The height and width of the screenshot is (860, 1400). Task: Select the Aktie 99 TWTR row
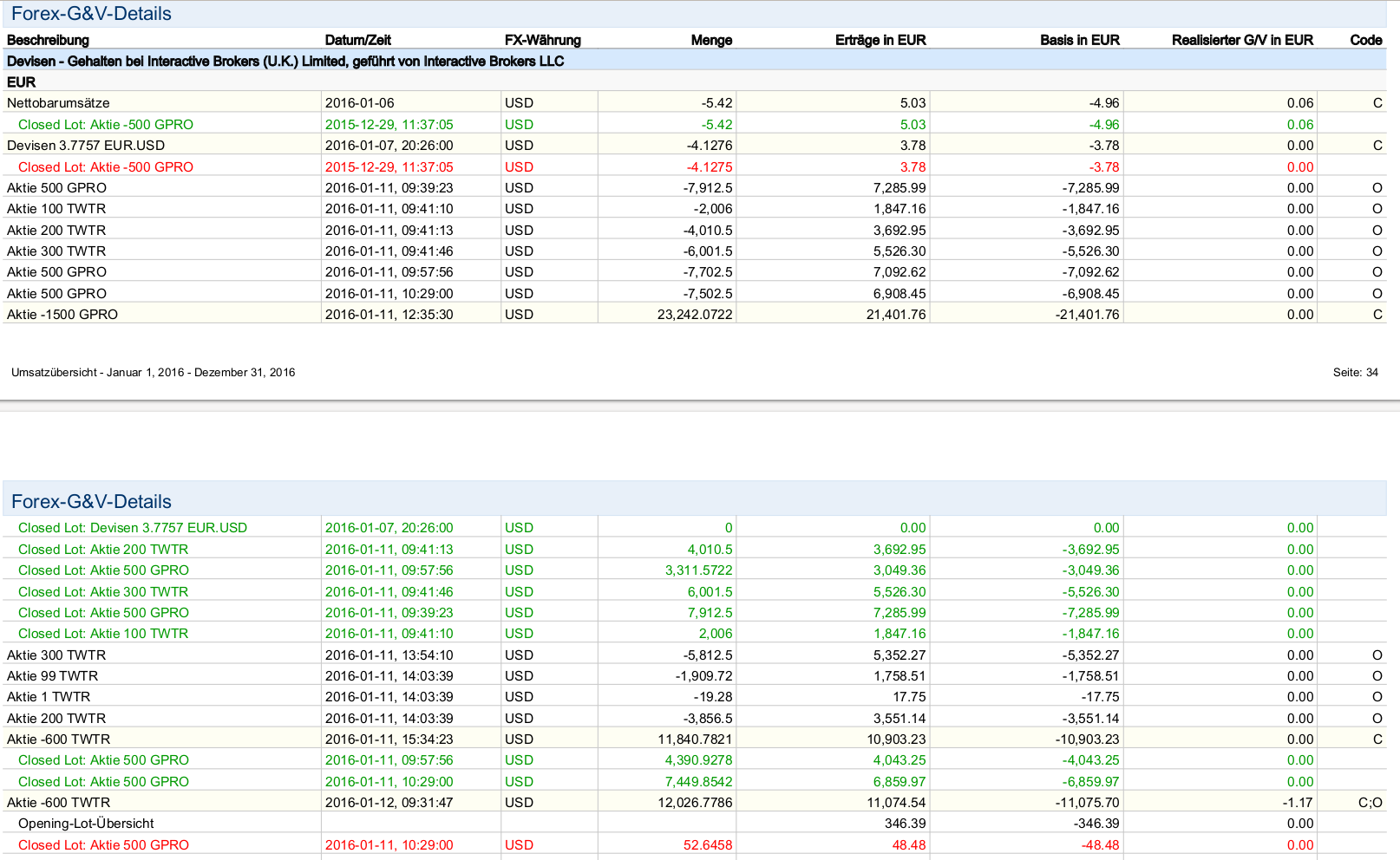point(52,676)
